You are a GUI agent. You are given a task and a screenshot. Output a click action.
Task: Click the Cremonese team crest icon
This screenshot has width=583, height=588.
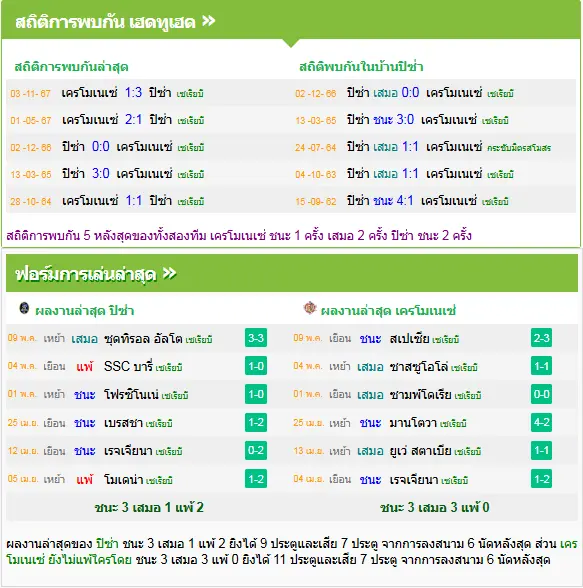coord(310,308)
